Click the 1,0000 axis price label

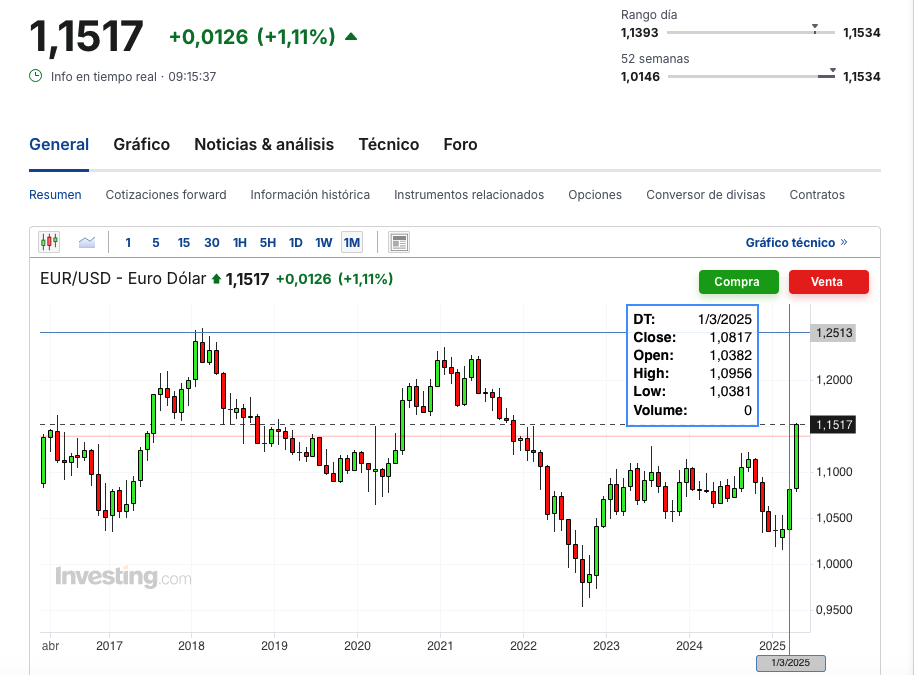[x=834, y=564]
